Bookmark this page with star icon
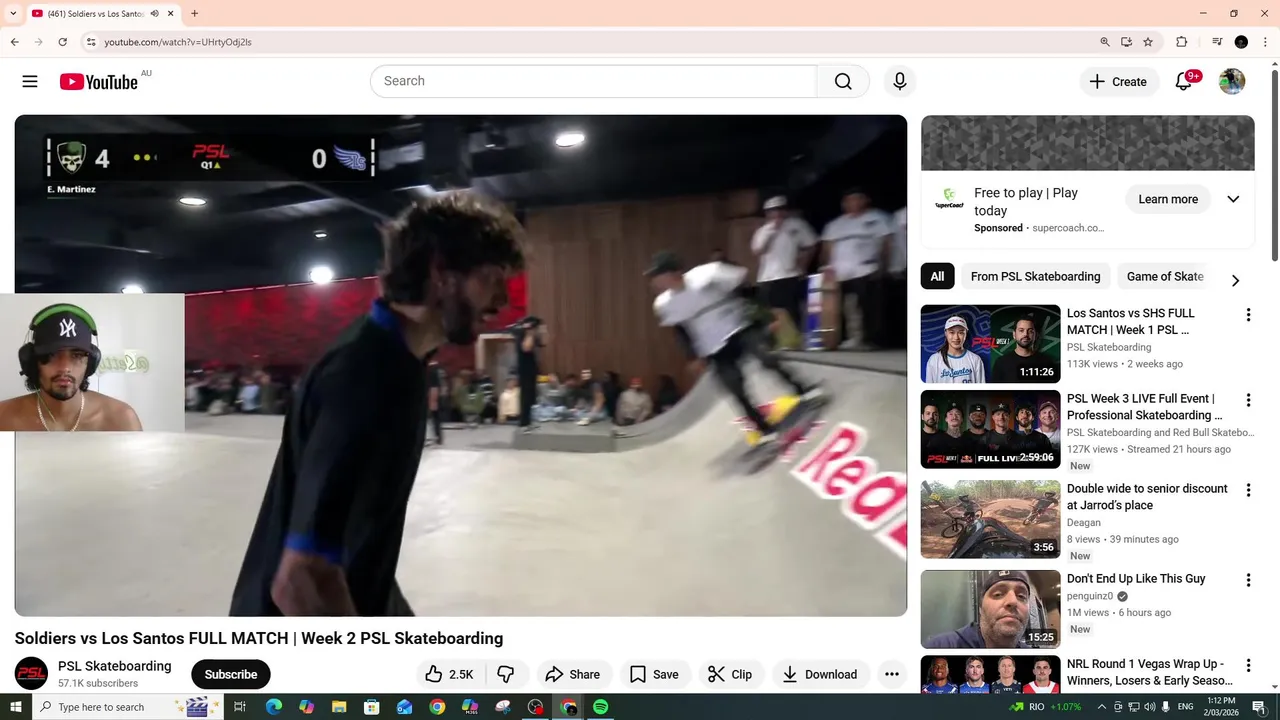 click(x=1148, y=42)
